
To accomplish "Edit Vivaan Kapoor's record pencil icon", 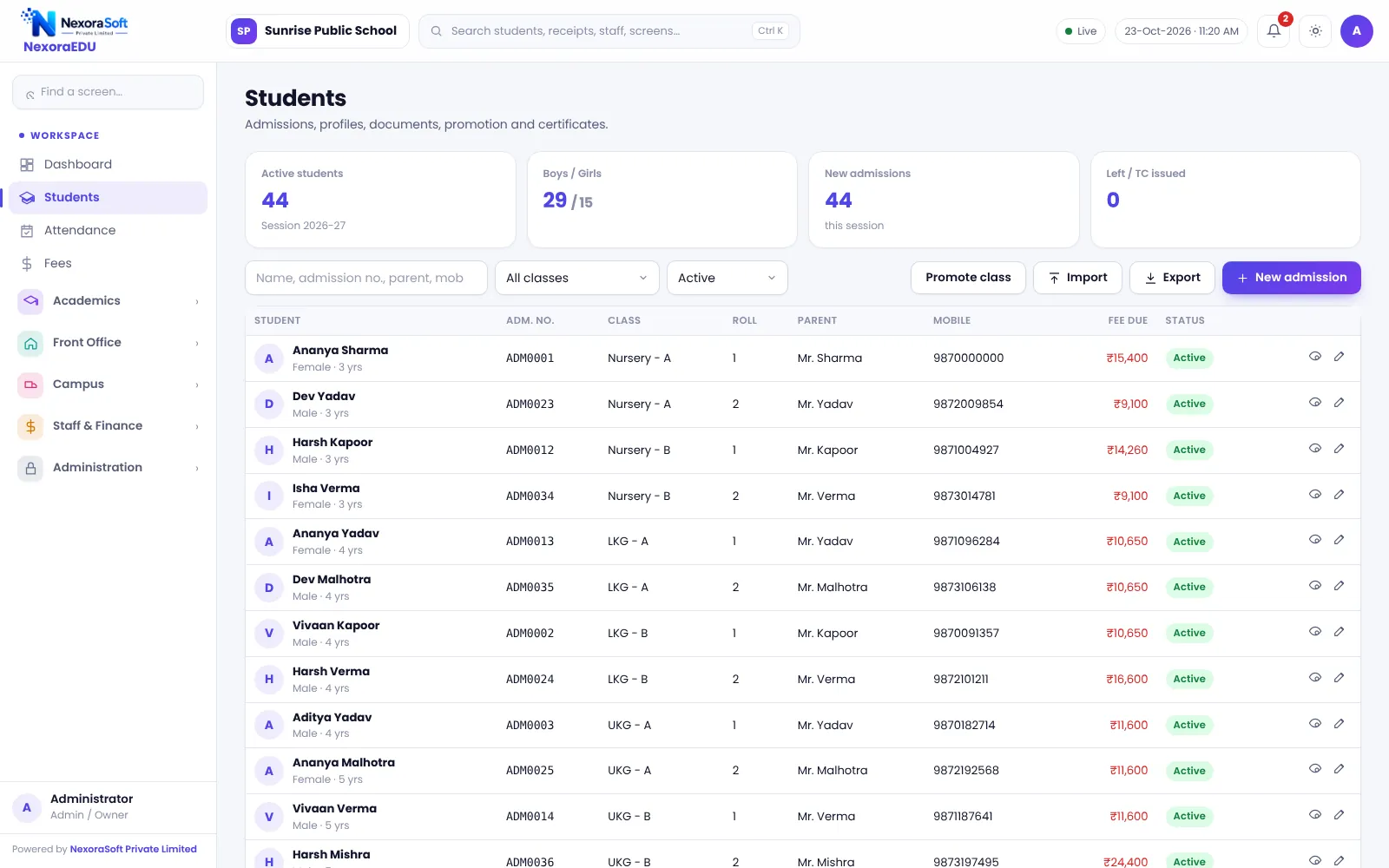I will pos(1340,632).
